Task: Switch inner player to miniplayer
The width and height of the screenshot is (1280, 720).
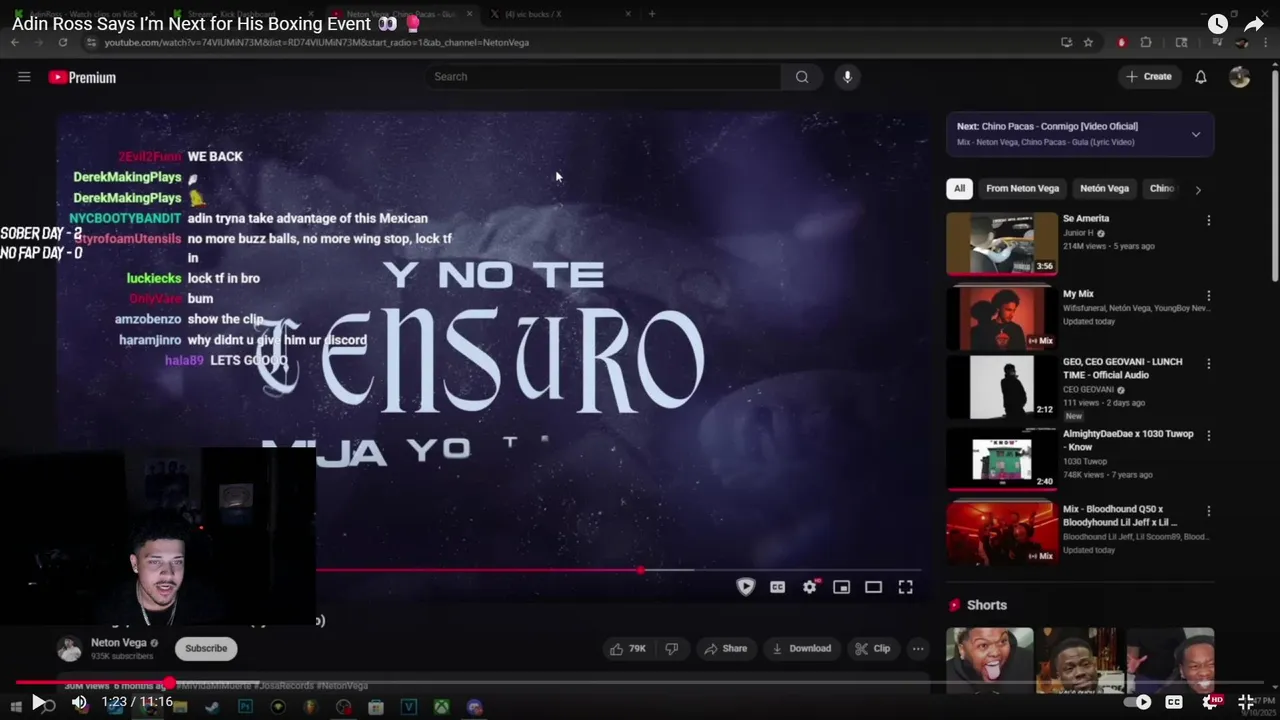Action: click(841, 587)
